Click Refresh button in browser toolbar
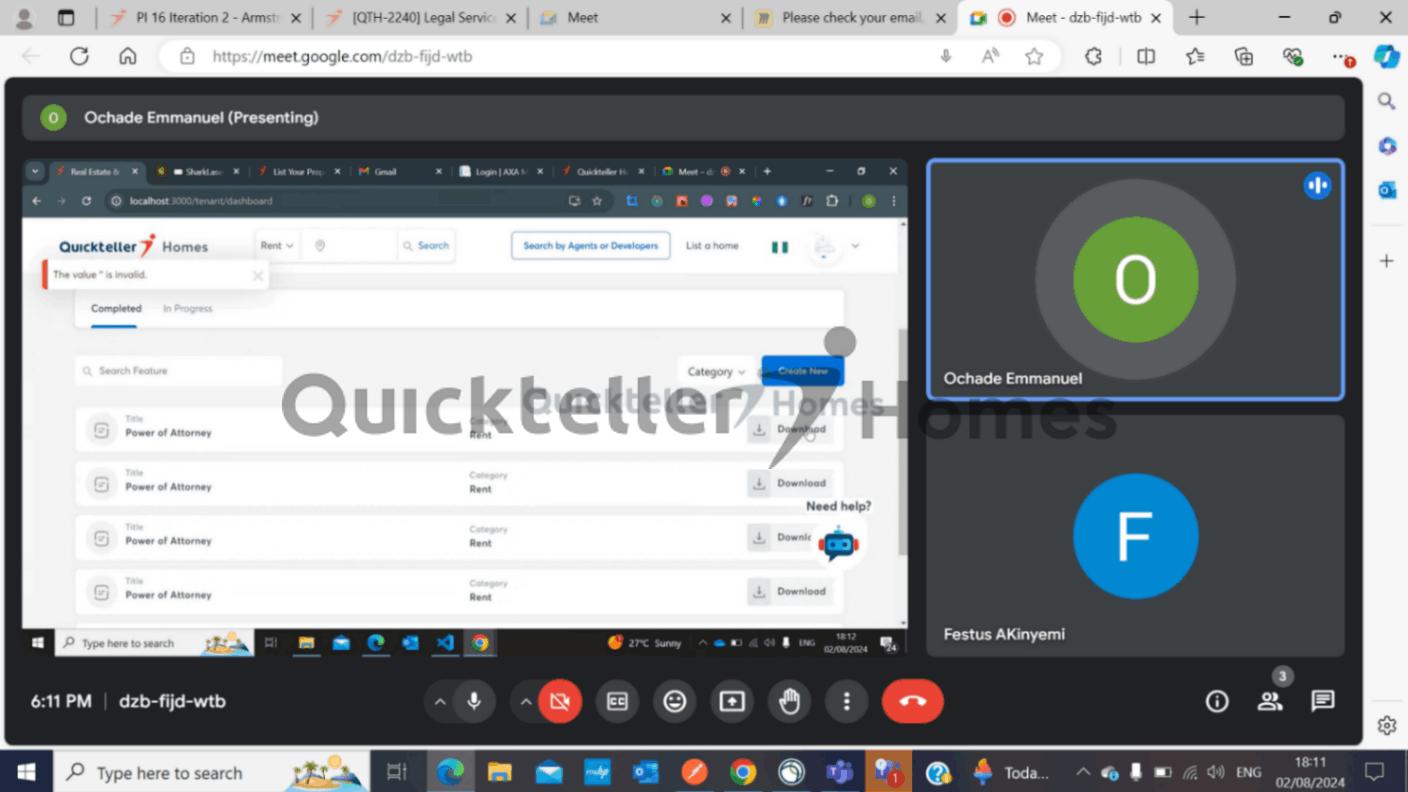This screenshot has height=792, width=1408. click(79, 56)
